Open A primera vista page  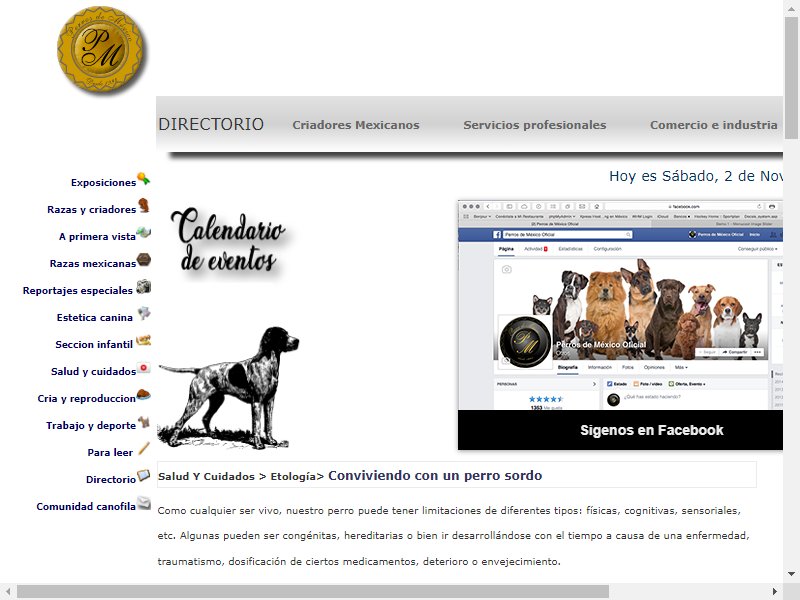[97, 237]
